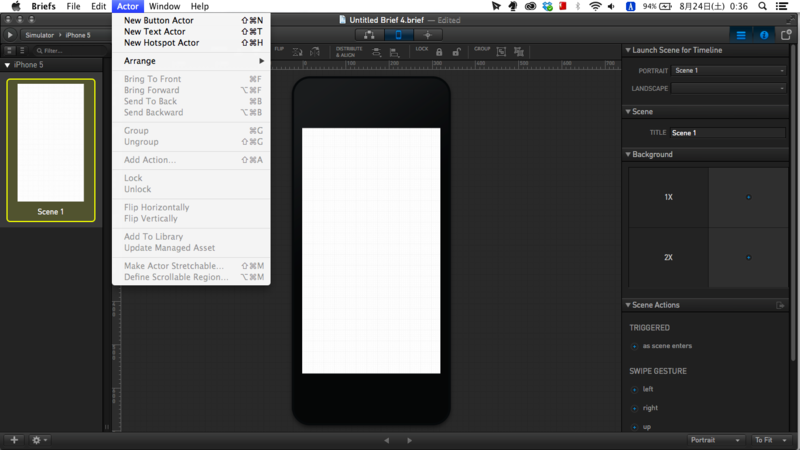Screen dimensions: 800x450
Task: Run the brief with the play button
Action: point(10,35)
